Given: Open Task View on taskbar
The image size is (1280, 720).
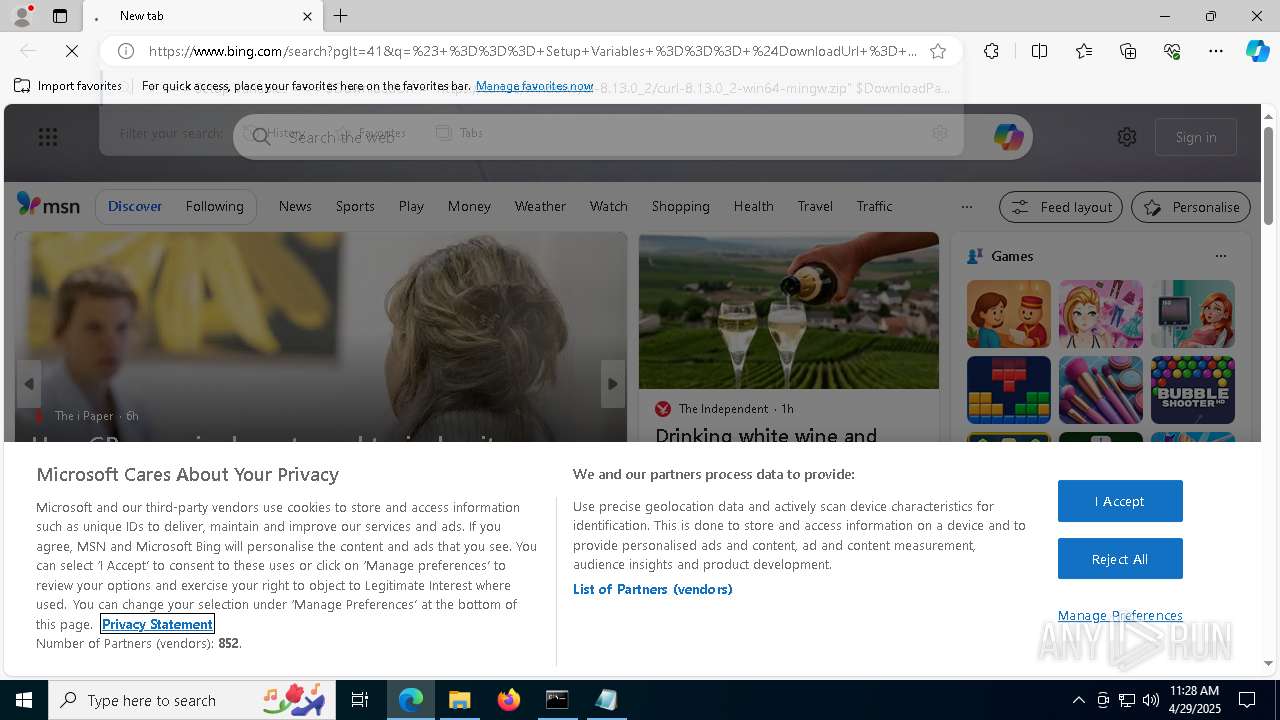Looking at the screenshot, I should (x=360, y=700).
